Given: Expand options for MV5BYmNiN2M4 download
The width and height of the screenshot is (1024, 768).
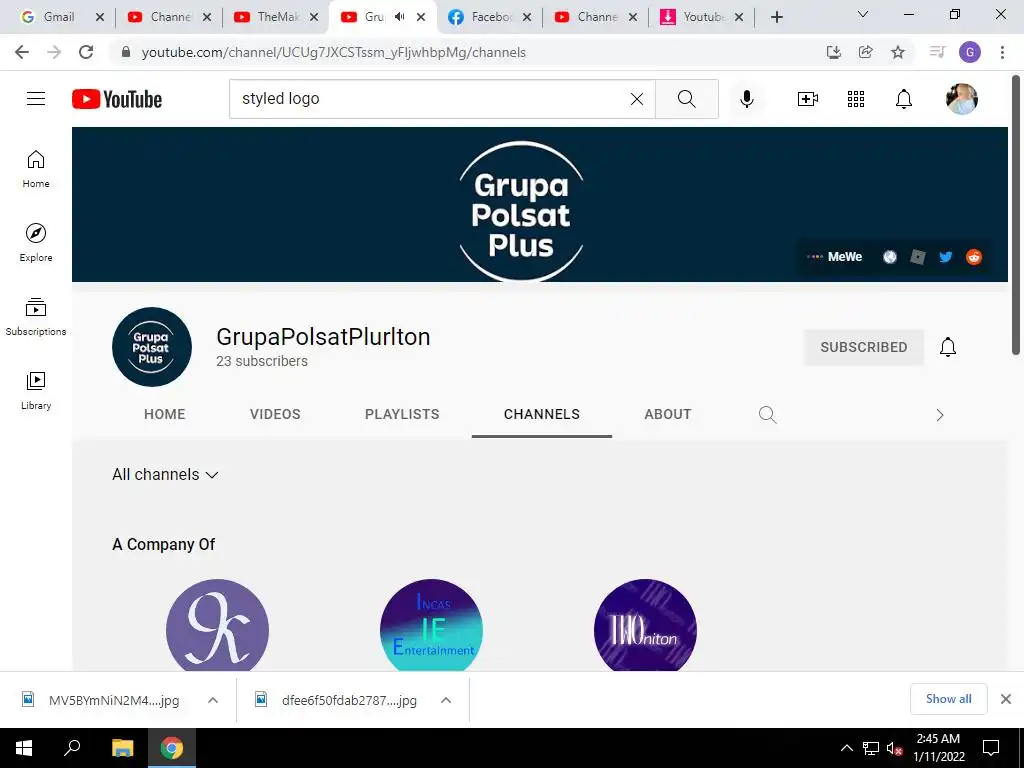Looking at the screenshot, I should coord(212,700).
